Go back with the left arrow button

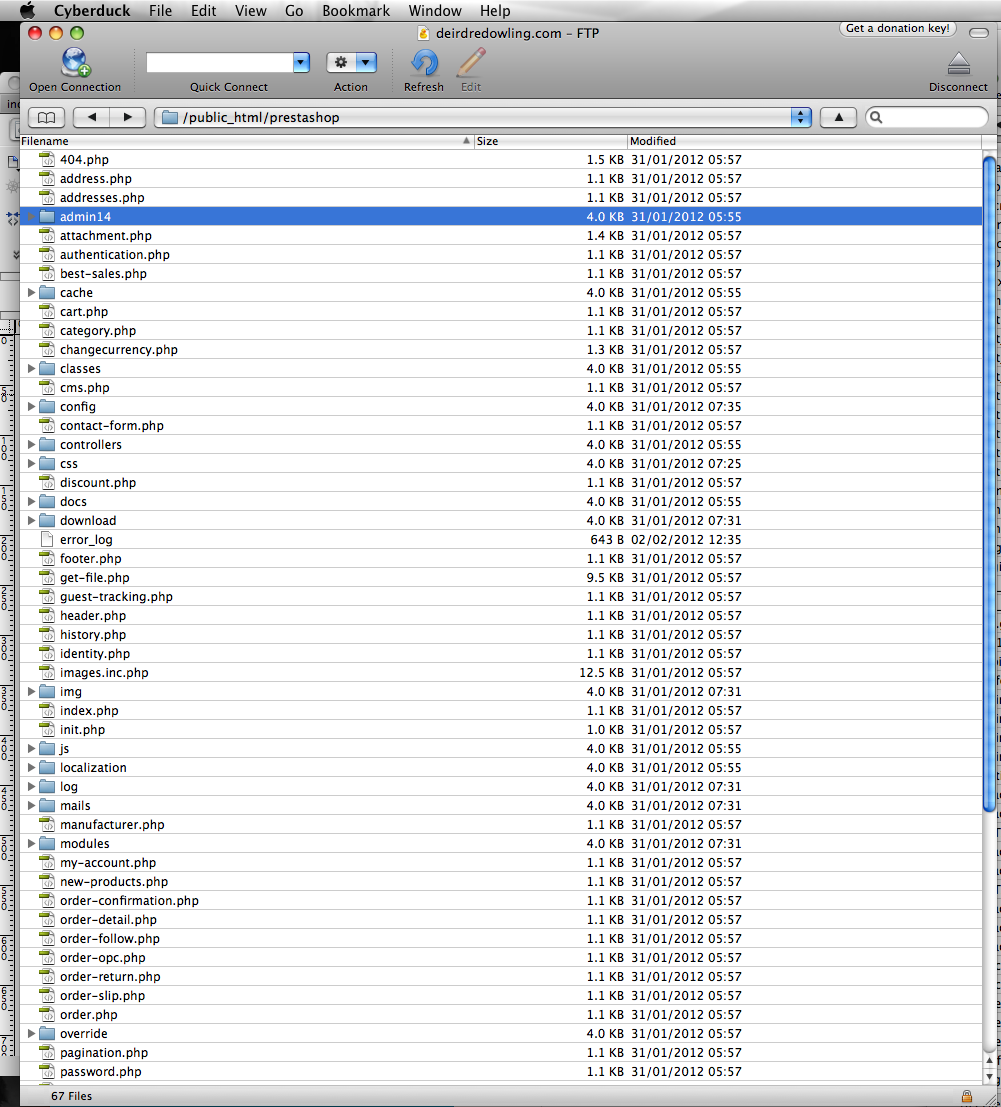coord(92,117)
